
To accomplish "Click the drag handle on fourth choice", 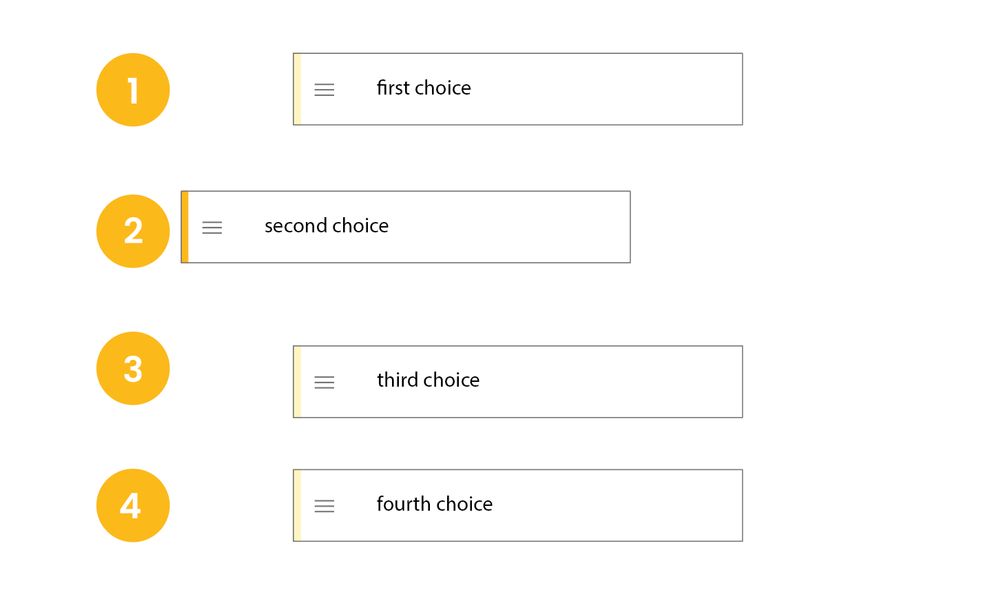I will (324, 506).
